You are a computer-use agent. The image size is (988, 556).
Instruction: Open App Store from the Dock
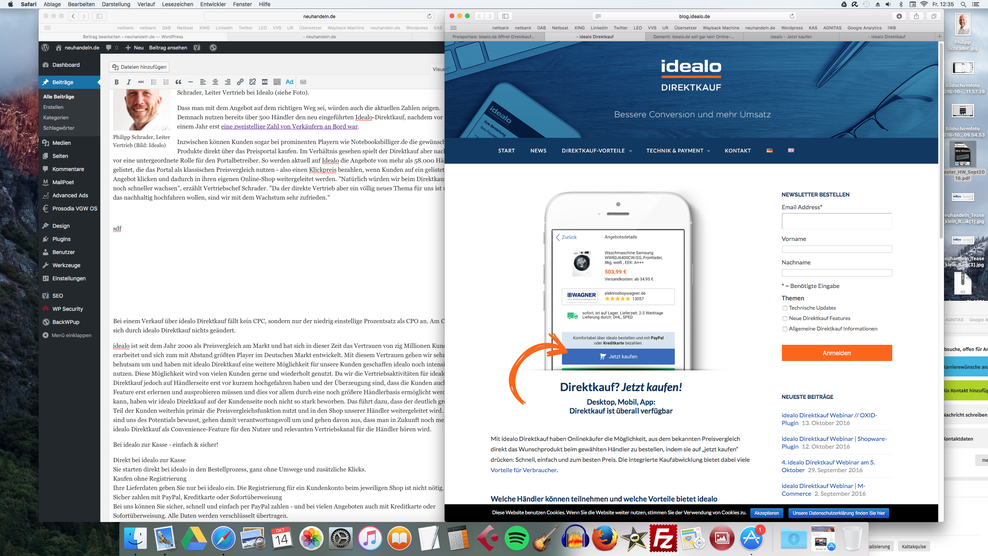[751, 538]
